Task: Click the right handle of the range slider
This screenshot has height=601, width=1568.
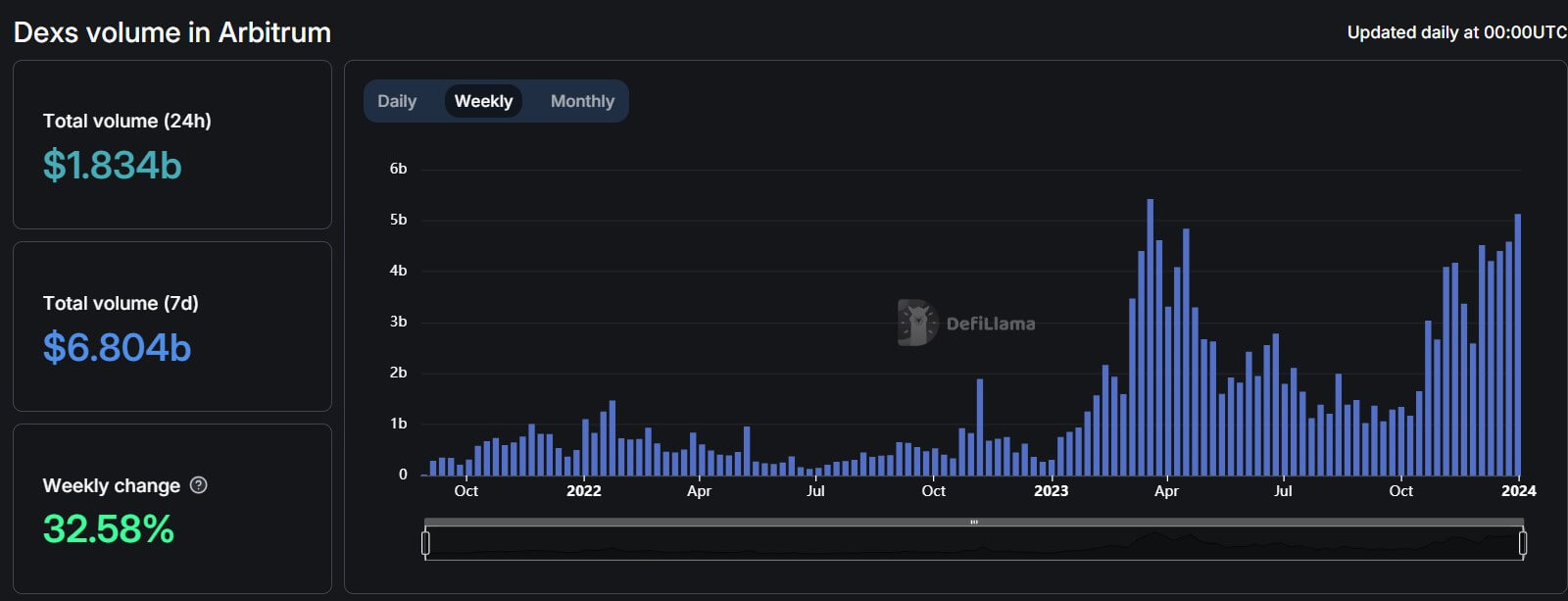Action: 1523,542
